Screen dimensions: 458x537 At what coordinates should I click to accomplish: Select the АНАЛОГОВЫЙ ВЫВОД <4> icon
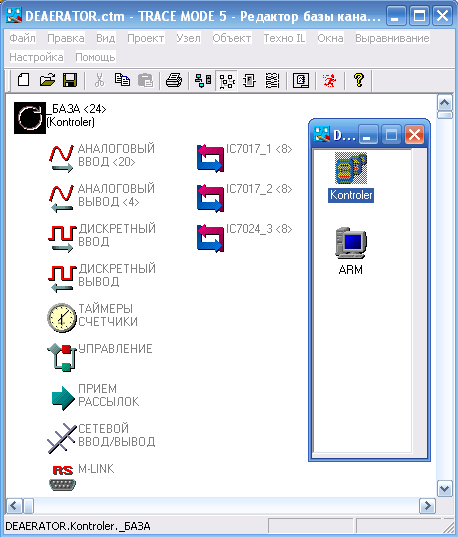[x=61, y=198]
